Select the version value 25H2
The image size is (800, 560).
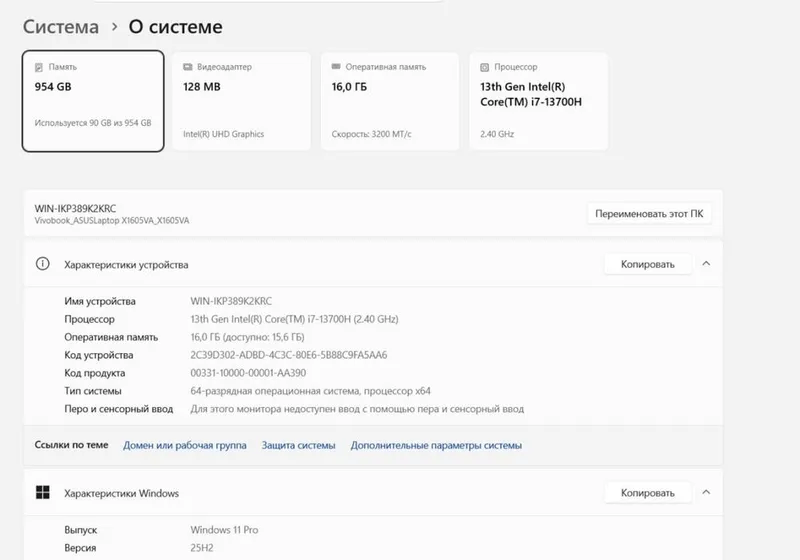tap(202, 548)
